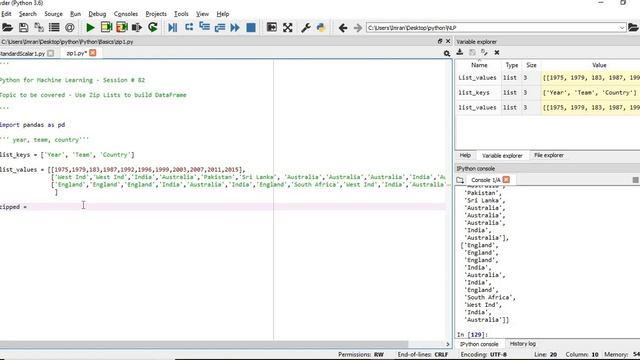The image size is (640, 360).
Task: Open the Edit menu
Action: 6,14
